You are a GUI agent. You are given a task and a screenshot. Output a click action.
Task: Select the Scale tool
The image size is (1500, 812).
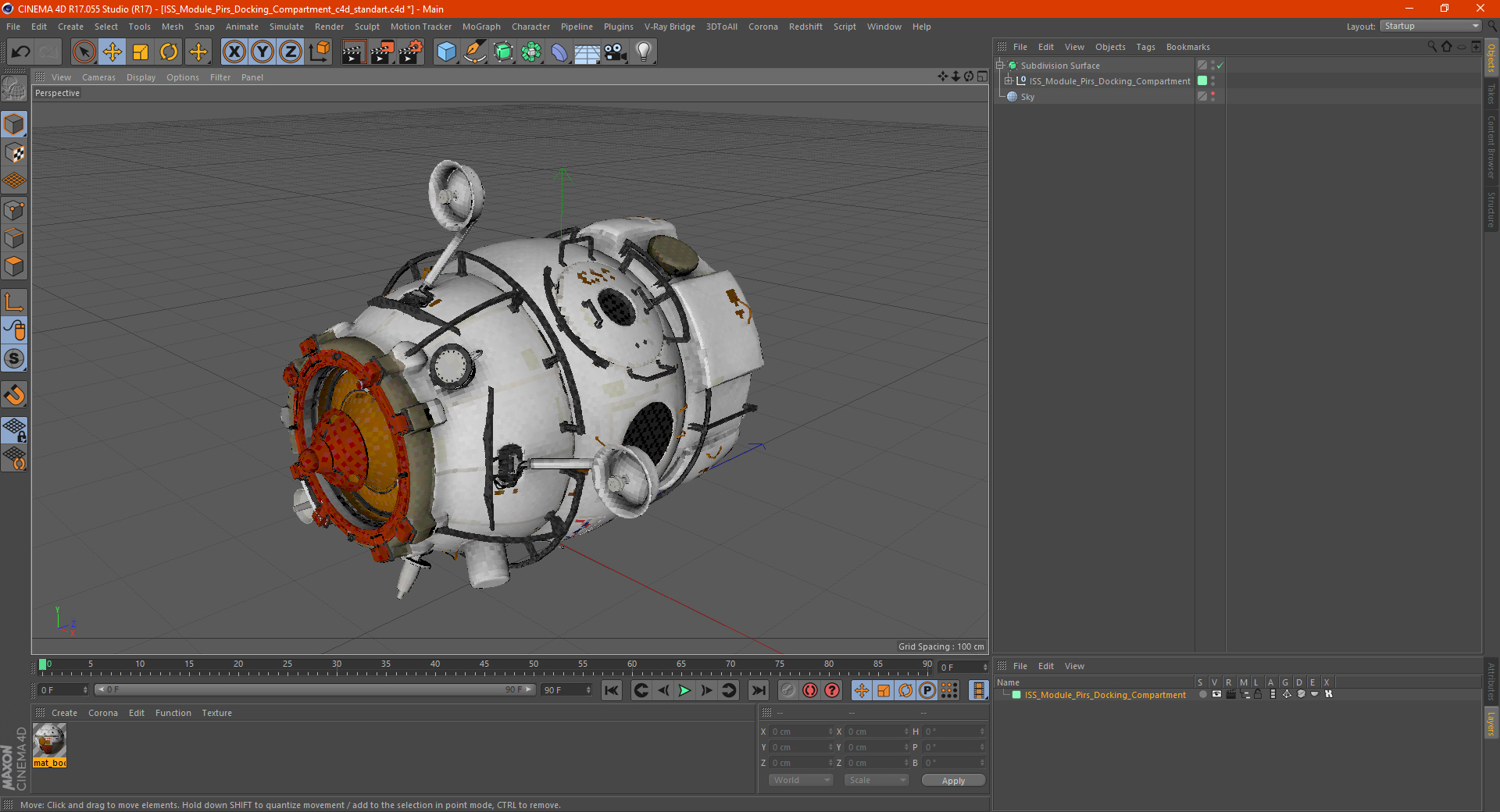(x=141, y=52)
